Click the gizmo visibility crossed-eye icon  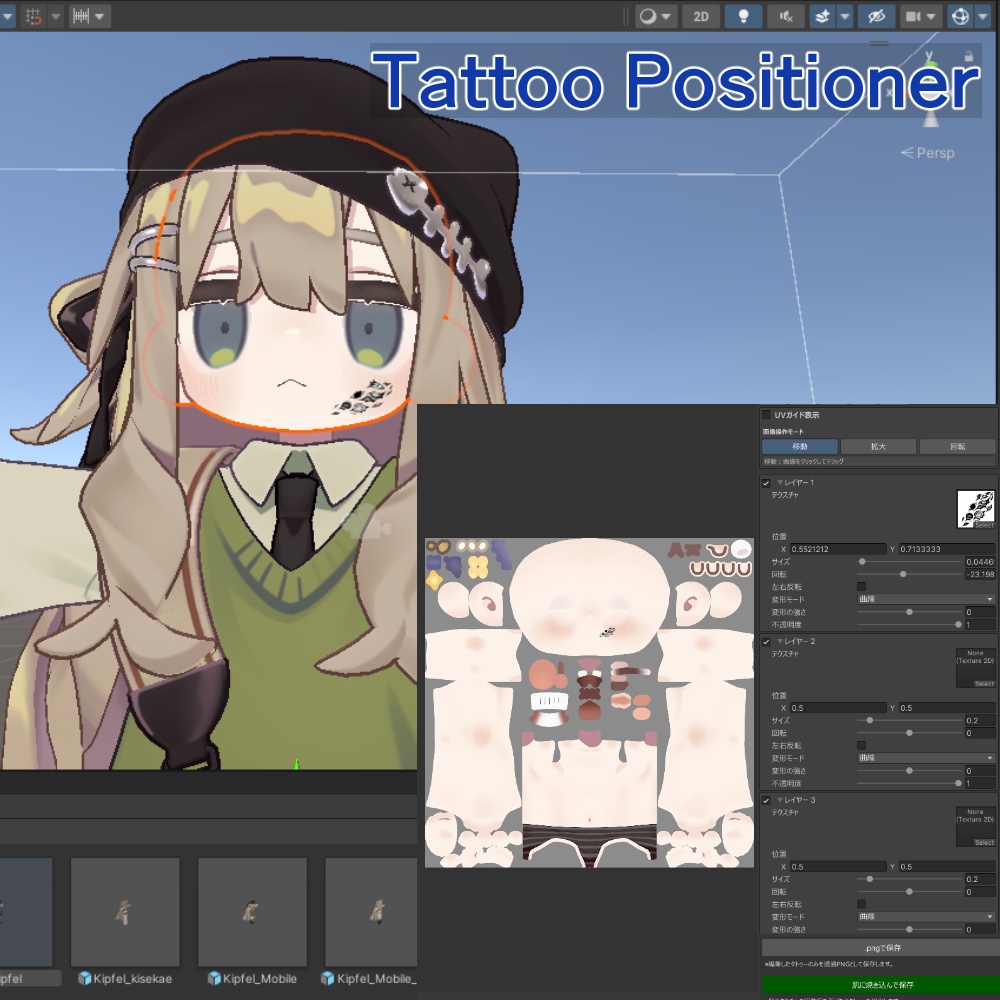878,16
